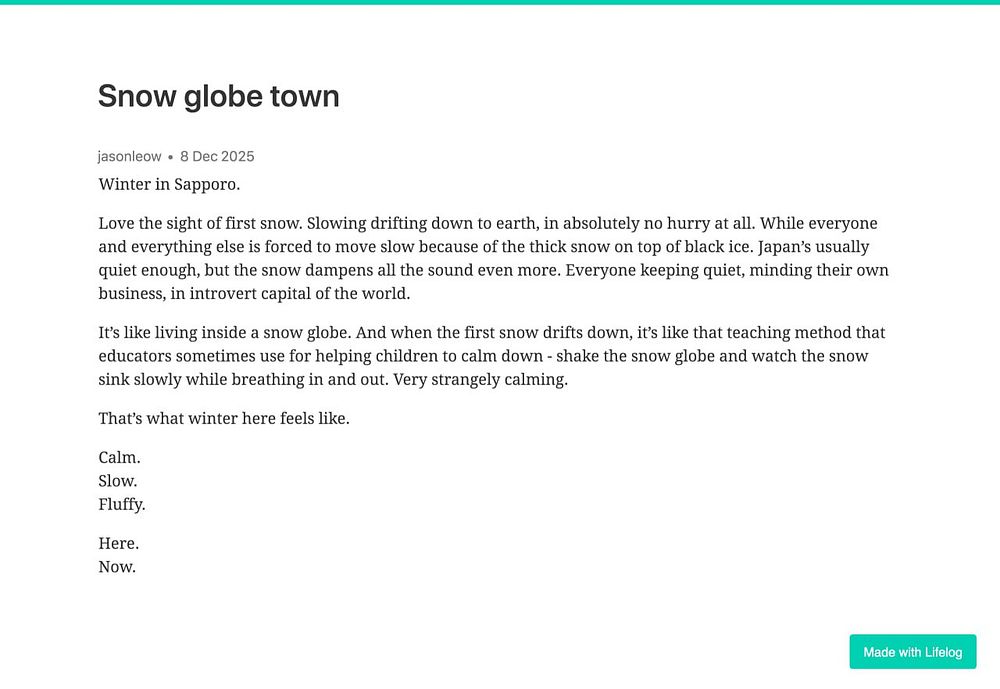Click the word "Here."
Image resolution: width=1000 pixels, height=689 pixels.
(x=119, y=544)
